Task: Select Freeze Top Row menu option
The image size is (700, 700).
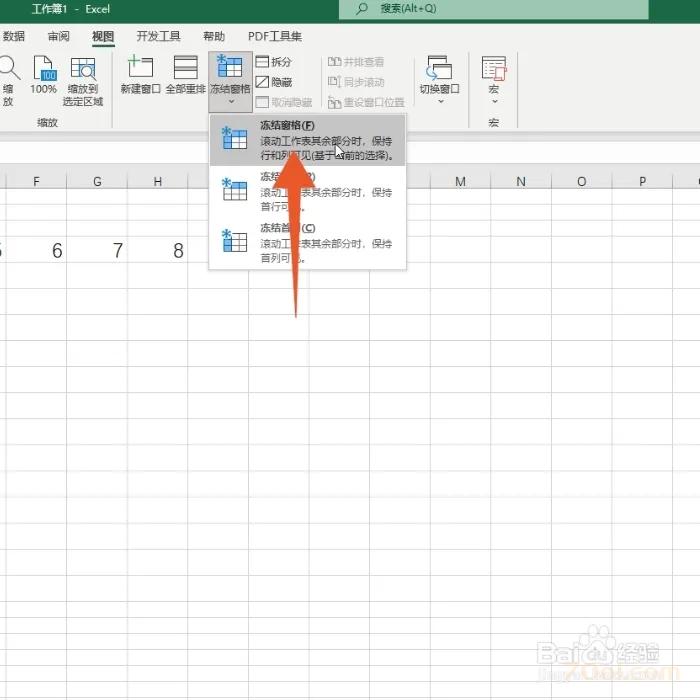Action: click(308, 191)
